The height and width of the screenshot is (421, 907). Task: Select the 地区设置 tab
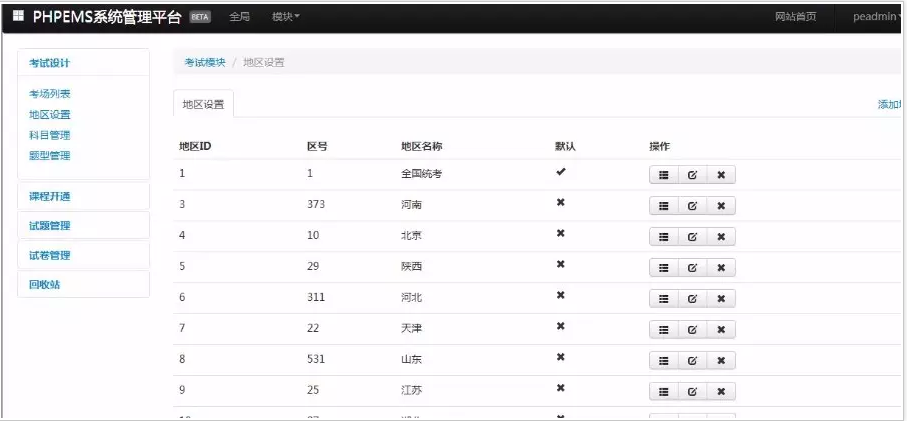(203, 104)
